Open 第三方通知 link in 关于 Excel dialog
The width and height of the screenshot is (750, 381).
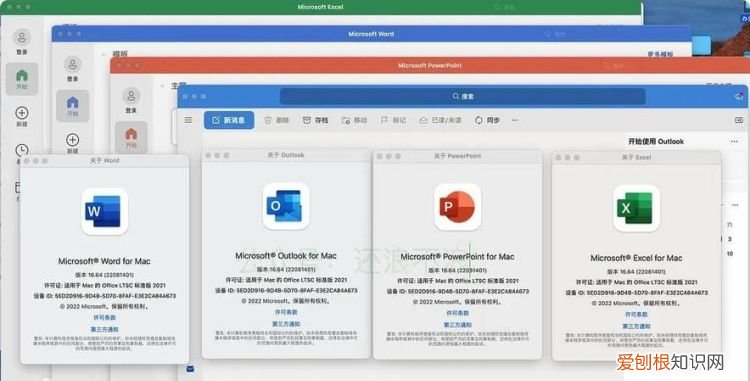(636, 326)
